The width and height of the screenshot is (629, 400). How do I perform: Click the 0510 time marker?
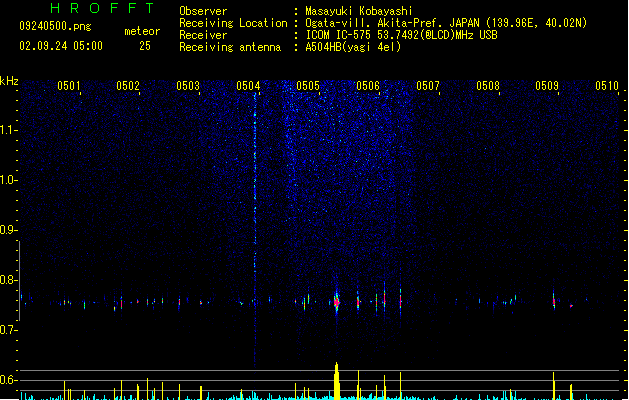[607, 86]
